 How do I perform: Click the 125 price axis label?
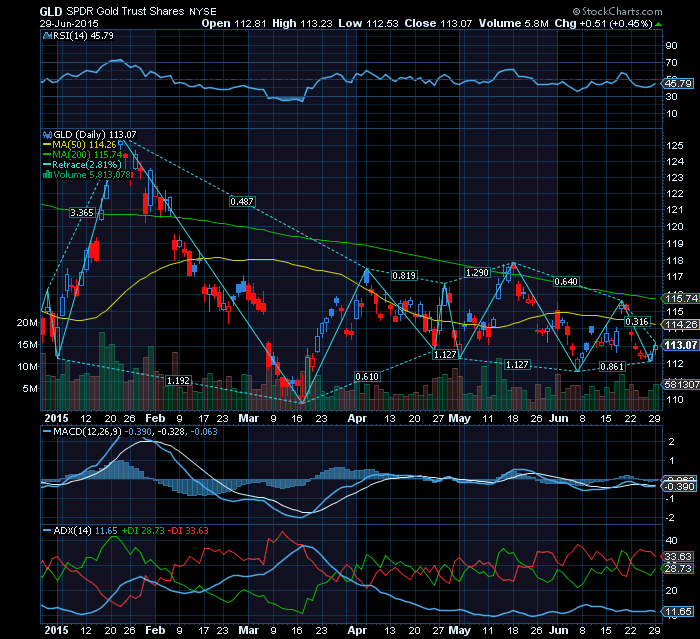[x=675, y=146]
